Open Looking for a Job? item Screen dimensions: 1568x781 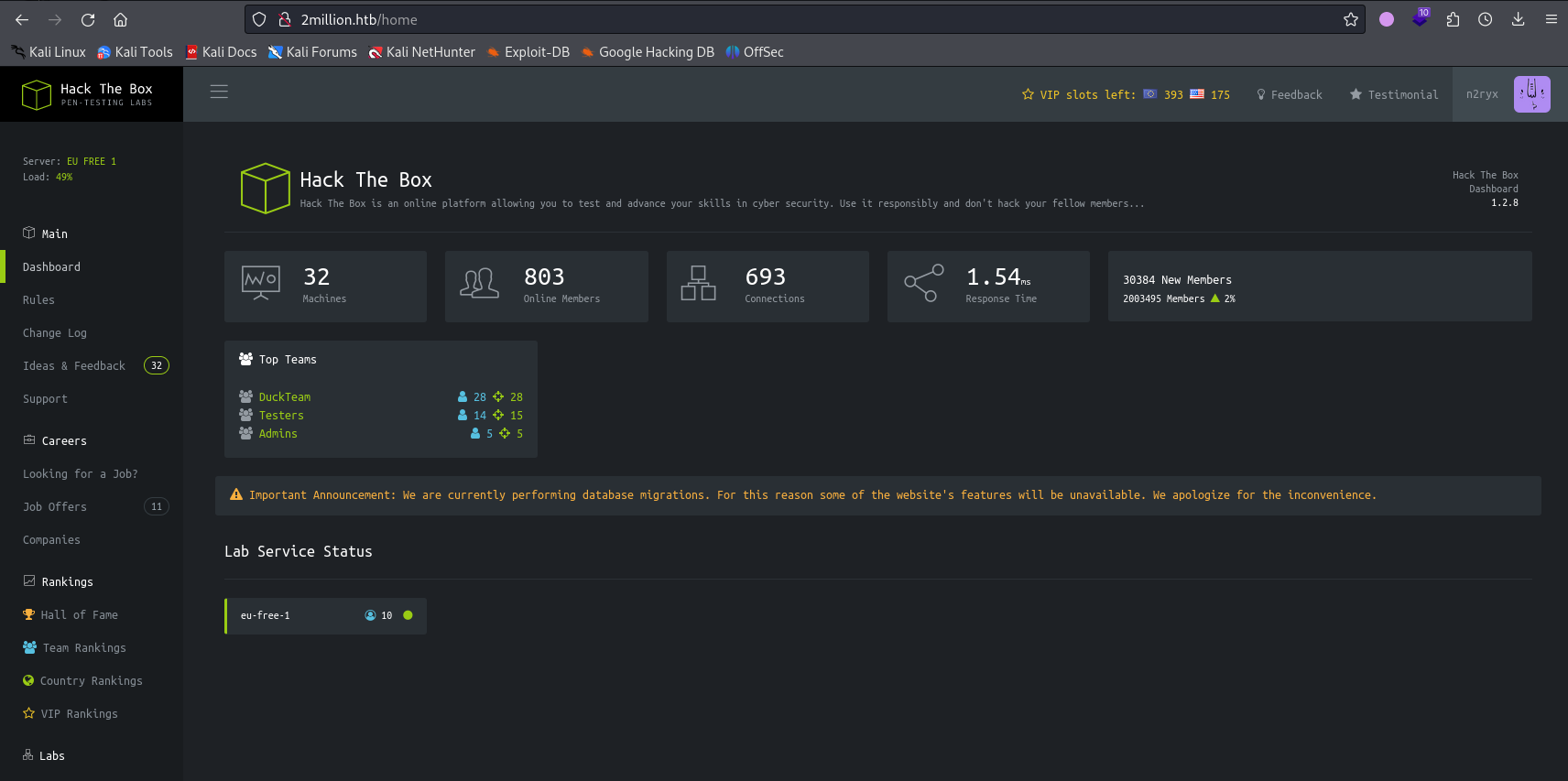pyautogui.click(x=81, y=473)
